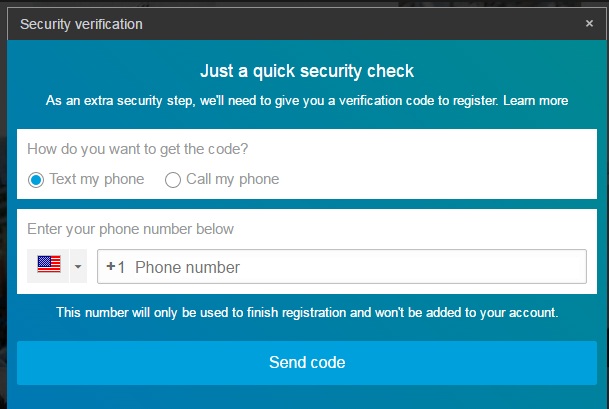Select the Call my phone radio button
609x409 pixels.
point(173,180)
